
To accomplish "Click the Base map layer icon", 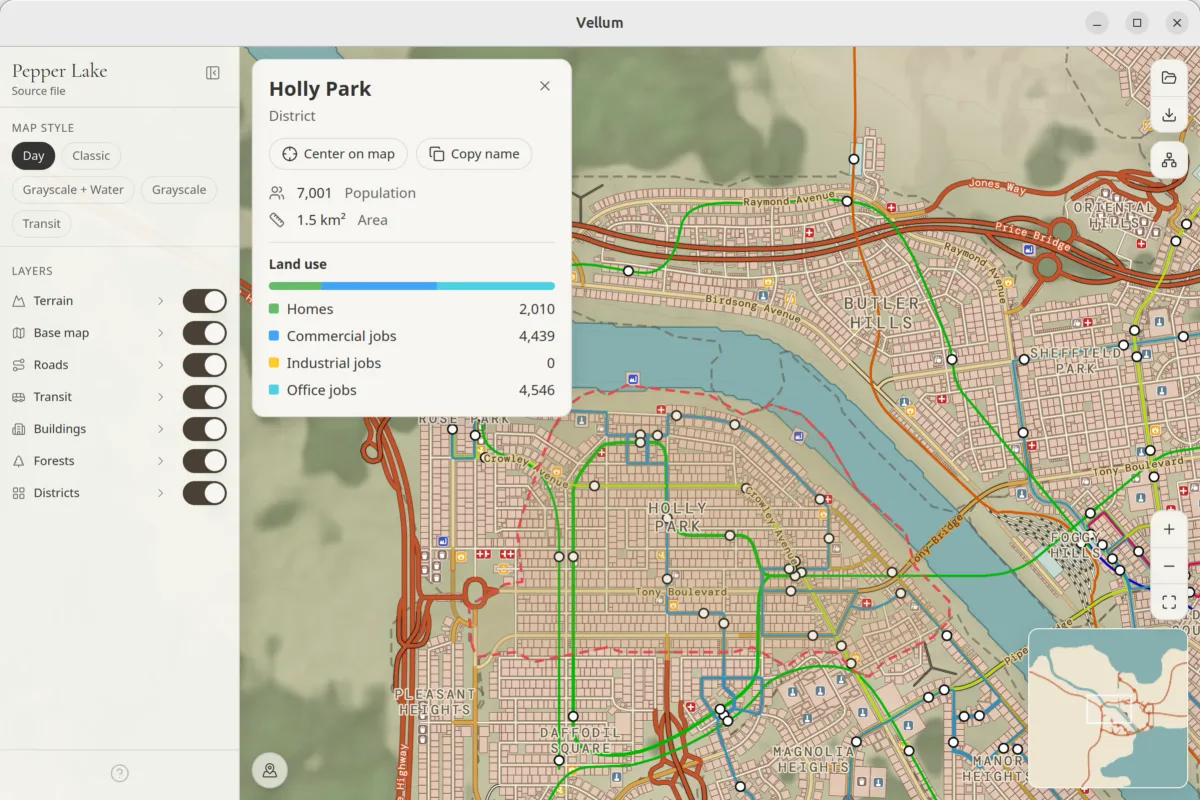I will [18, 333].
